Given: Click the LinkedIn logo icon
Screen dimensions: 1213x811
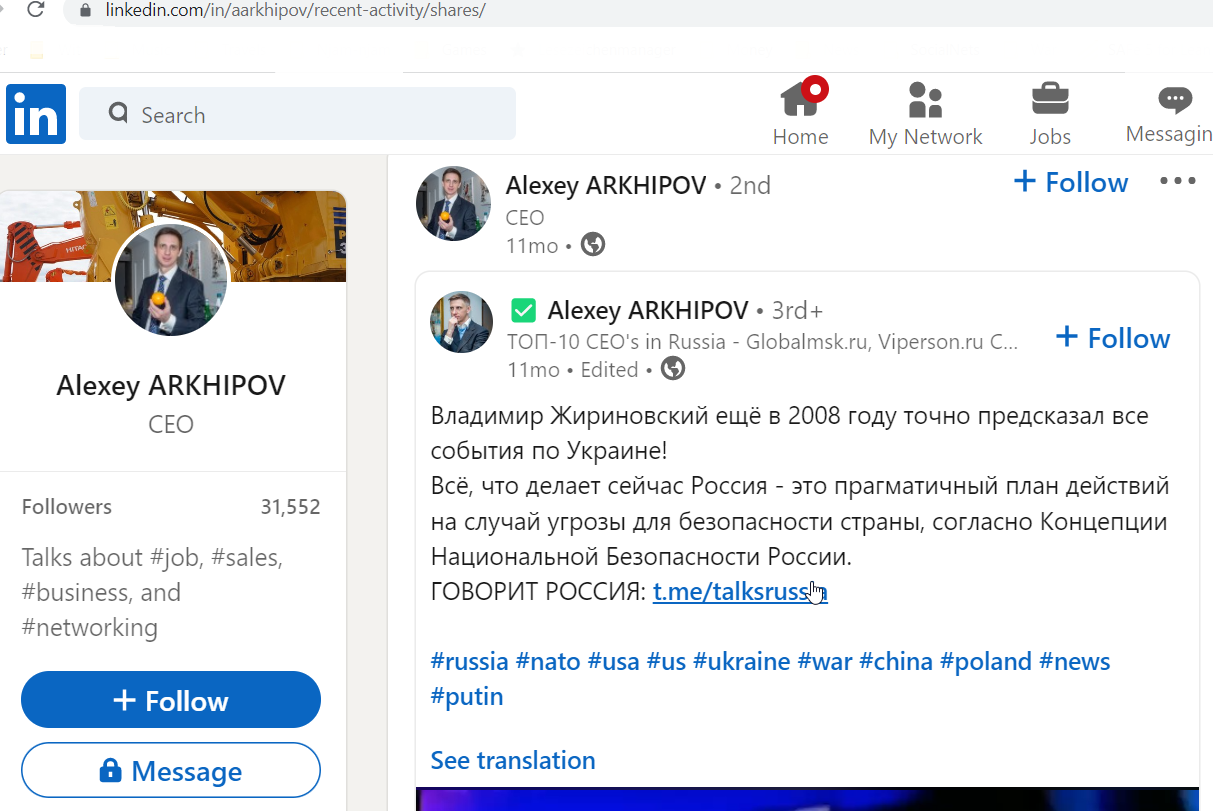Looking at the screenshot, I should click(36, 114).
